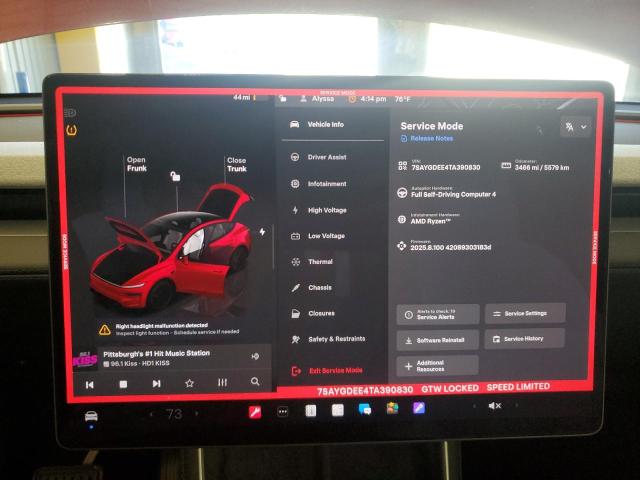Viewport: 640px width, 480px height.
Task: Tap the odometer 3466 mi reading
Action: pyautogui.click(x=542, y=167)
